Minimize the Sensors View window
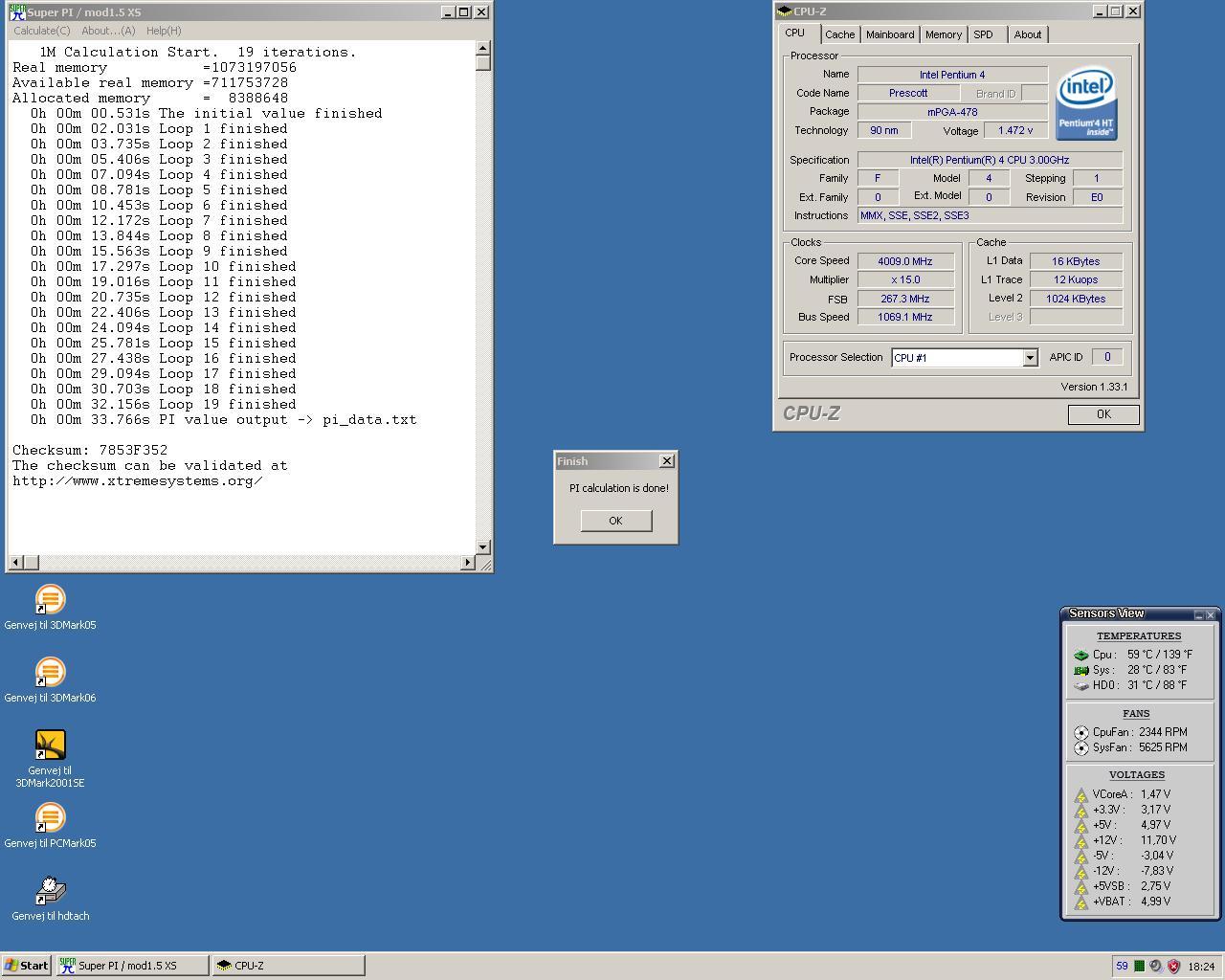Viewport: 1225px width, 980px height. coord(1198,614)
